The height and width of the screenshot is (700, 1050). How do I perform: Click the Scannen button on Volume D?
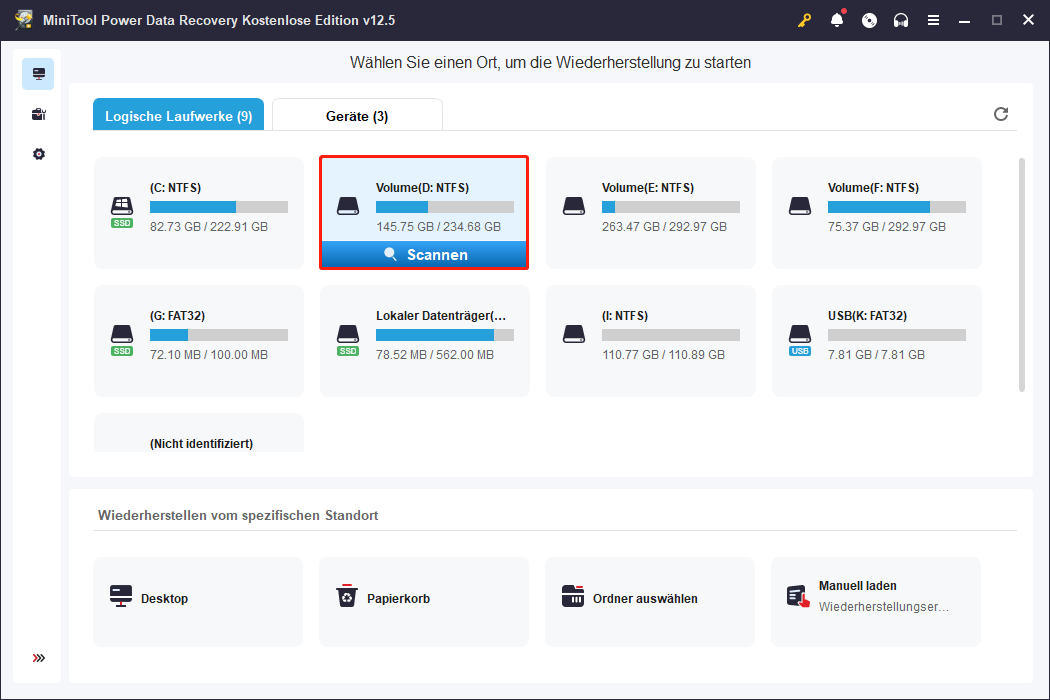tap(424, 255)
